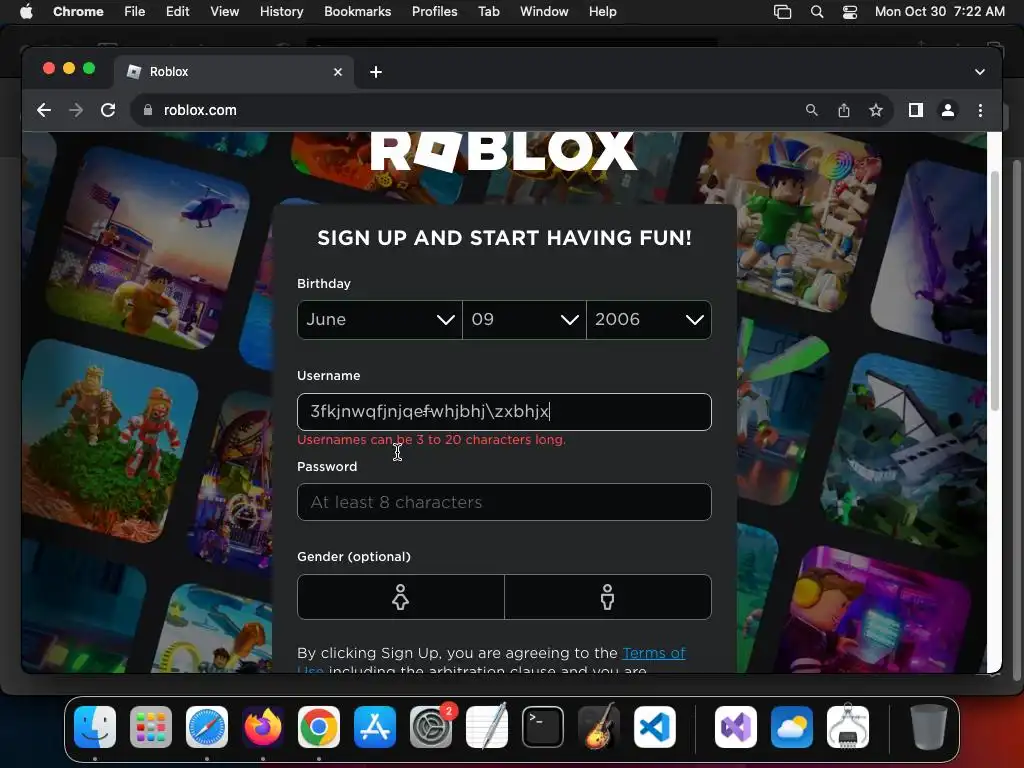Open Chrome's three-dot menu
Viewport: 1024px width, 768px height.
click(980, 110)
